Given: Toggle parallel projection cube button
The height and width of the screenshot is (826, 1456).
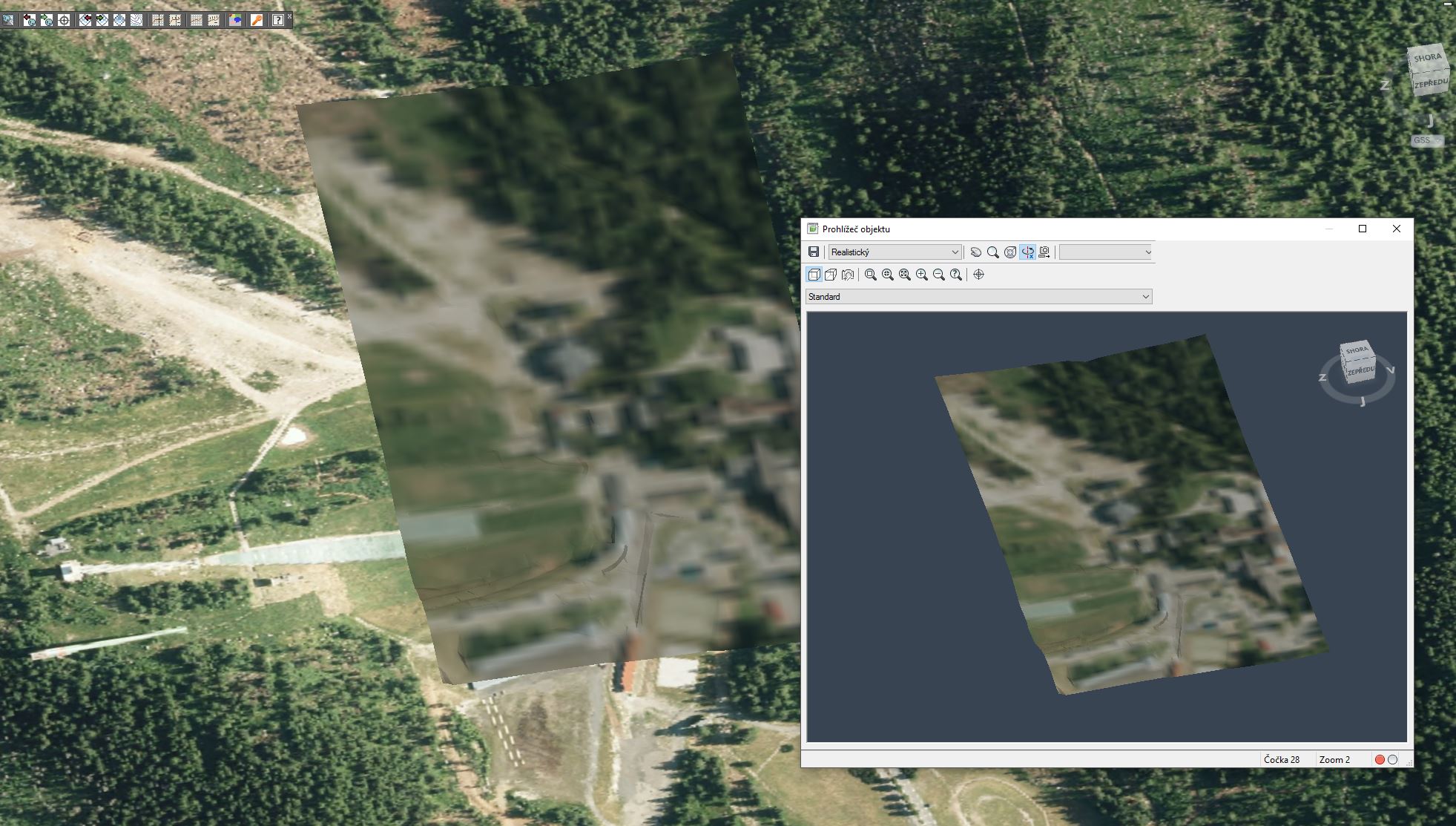Looking at the screenshot, I should pyautogui.click(x=814, y=275).
